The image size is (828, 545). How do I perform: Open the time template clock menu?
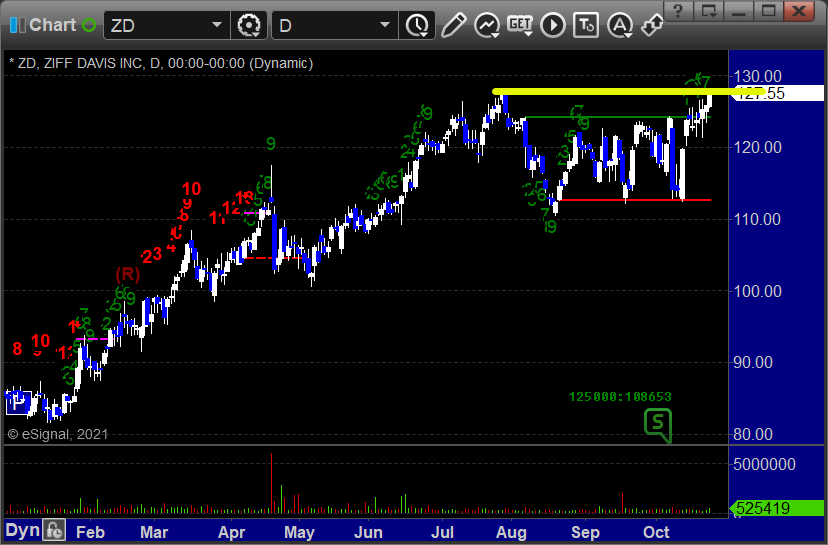(418, 25)
